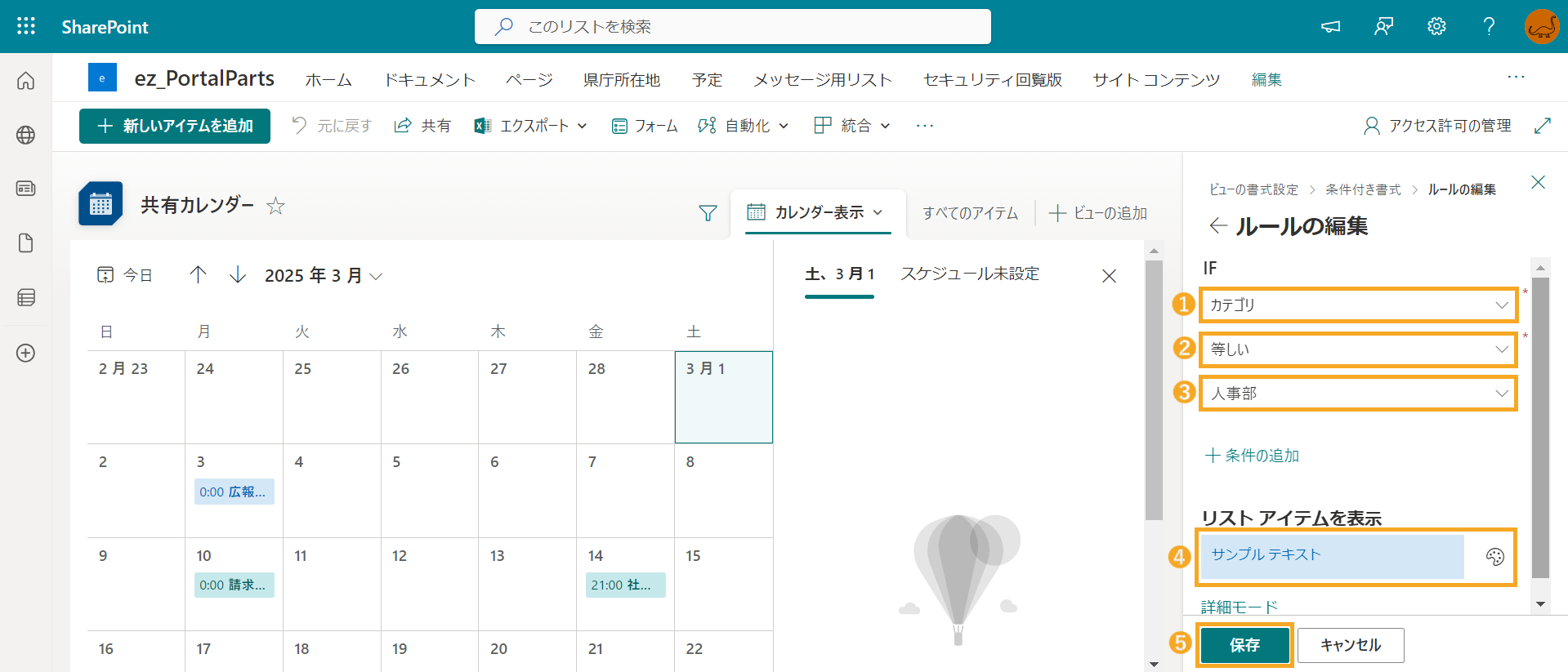Close the ルールの編集 panel with the X
The width and height of the screenshot is (1568, 672).
click(x=1538, y=182)
